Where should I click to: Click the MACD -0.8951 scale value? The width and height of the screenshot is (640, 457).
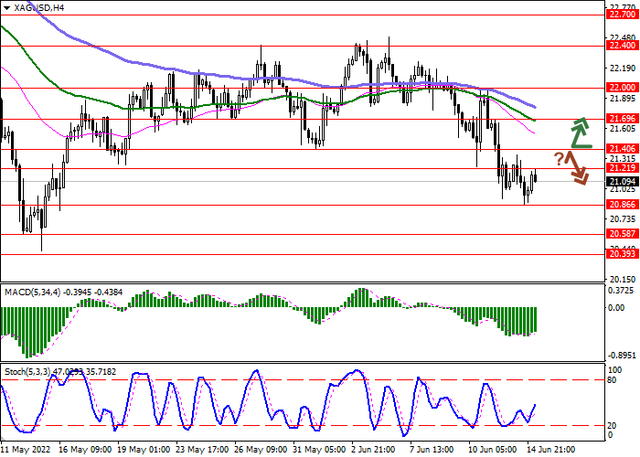(x=623, y=354)
